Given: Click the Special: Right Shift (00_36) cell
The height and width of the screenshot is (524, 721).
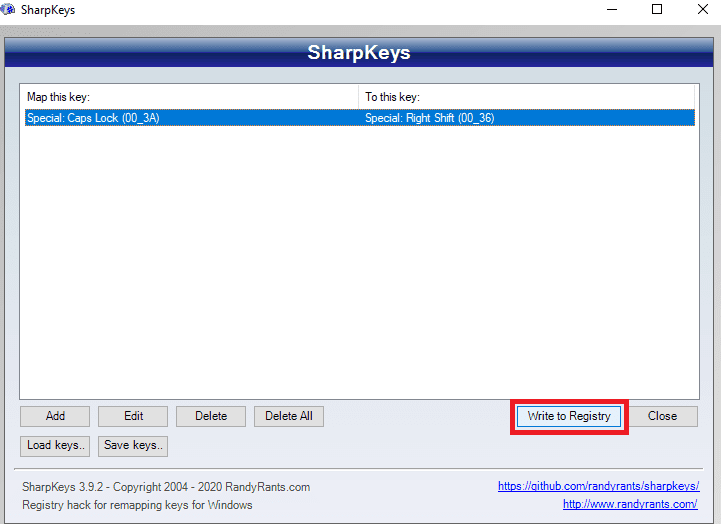Looking at the screenshot, I should click(429, 118).
